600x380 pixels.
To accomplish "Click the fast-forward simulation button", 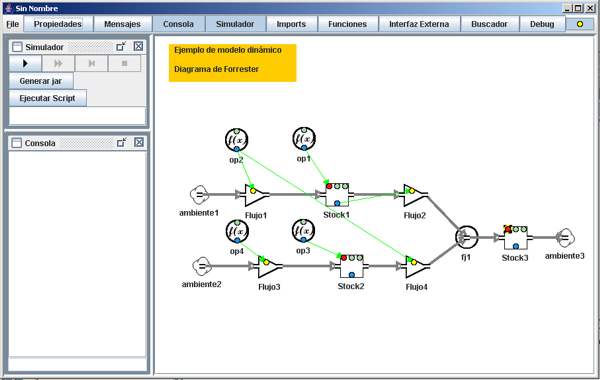I will coord(58,63).
